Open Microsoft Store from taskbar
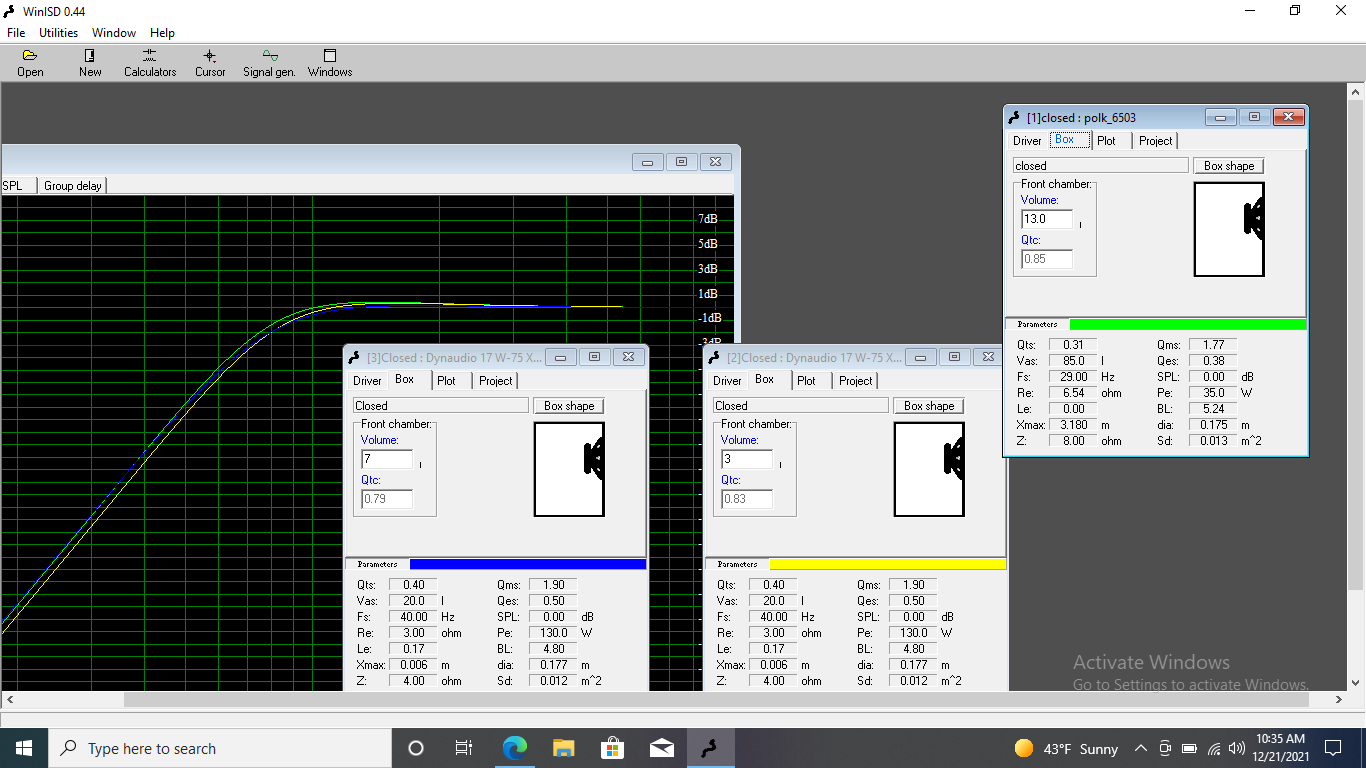1366x768 pixels. 612,748
